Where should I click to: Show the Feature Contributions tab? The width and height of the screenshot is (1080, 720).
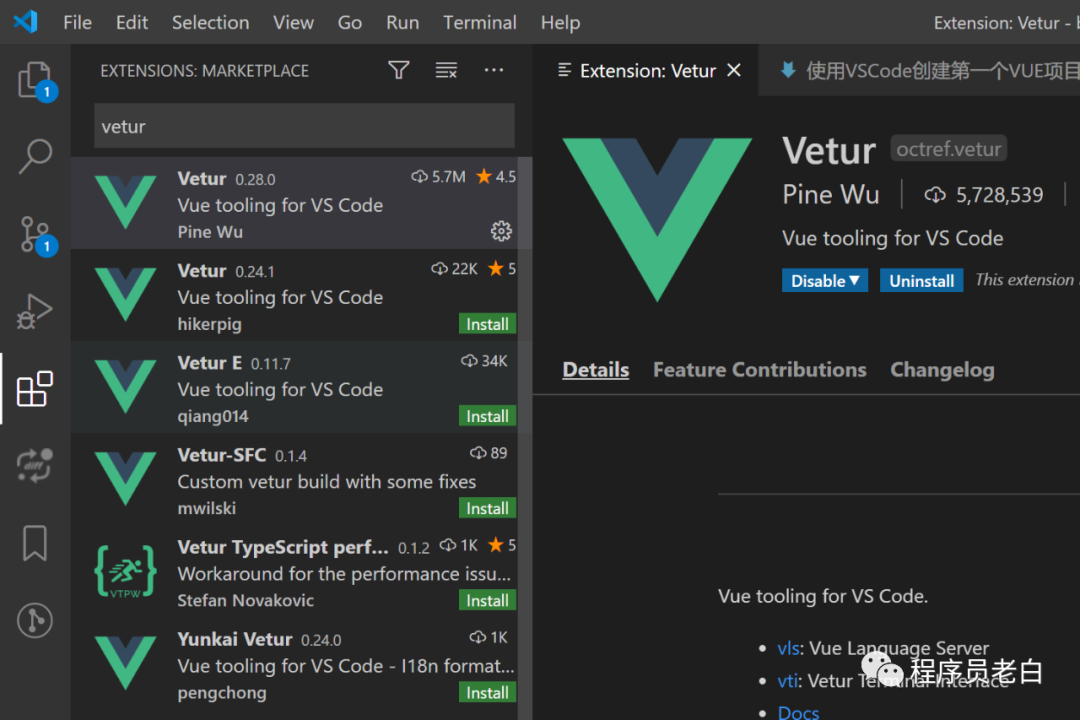click(759, 369)
